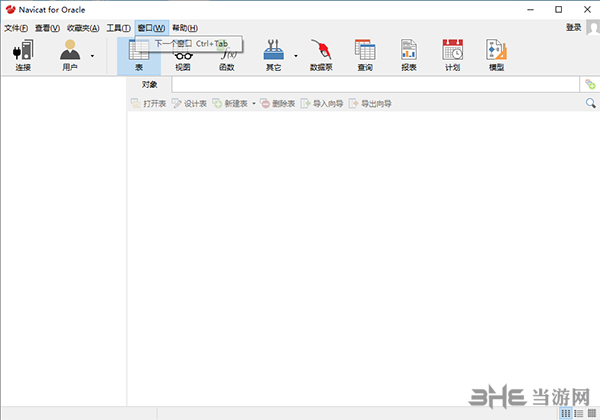Open the File (文件) menu
The image size is (600, 420).
click(x=16, y=28)
